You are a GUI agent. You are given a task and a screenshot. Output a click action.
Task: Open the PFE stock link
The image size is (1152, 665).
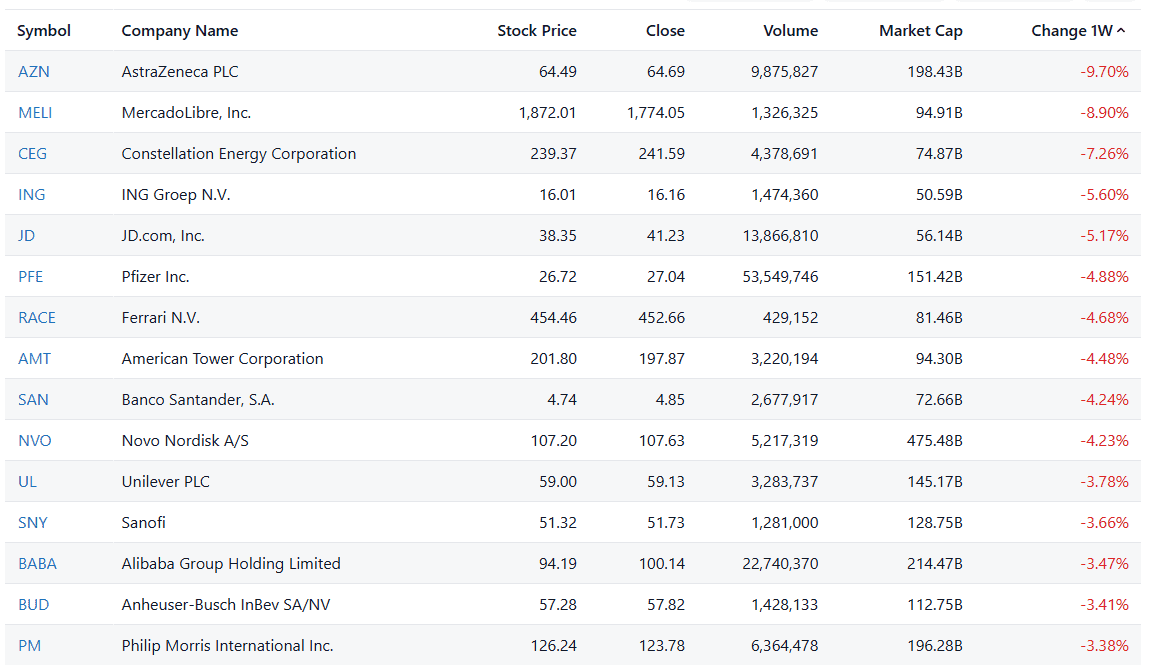31,277
